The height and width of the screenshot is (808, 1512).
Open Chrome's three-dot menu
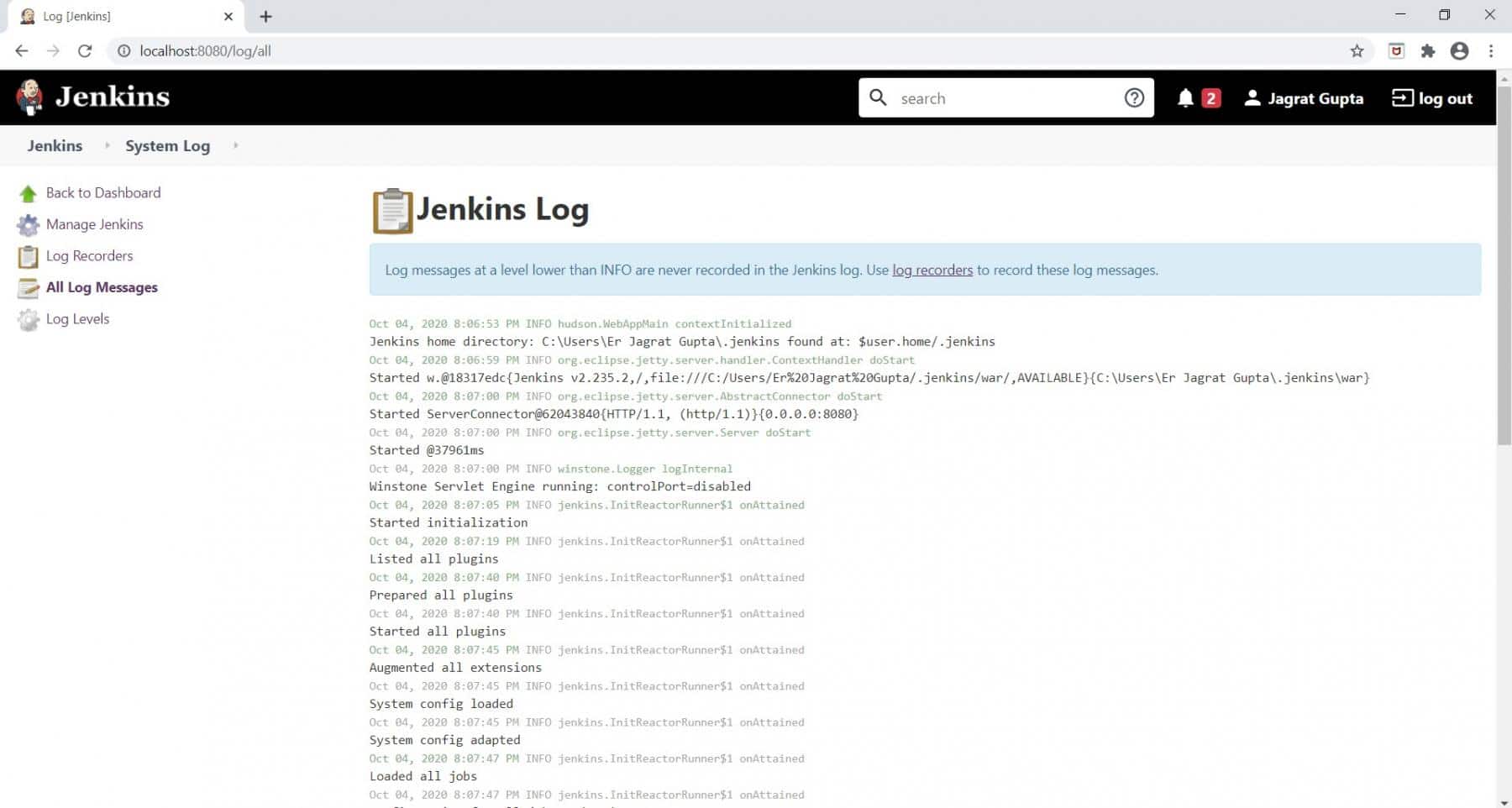[x=1491, y=50]
